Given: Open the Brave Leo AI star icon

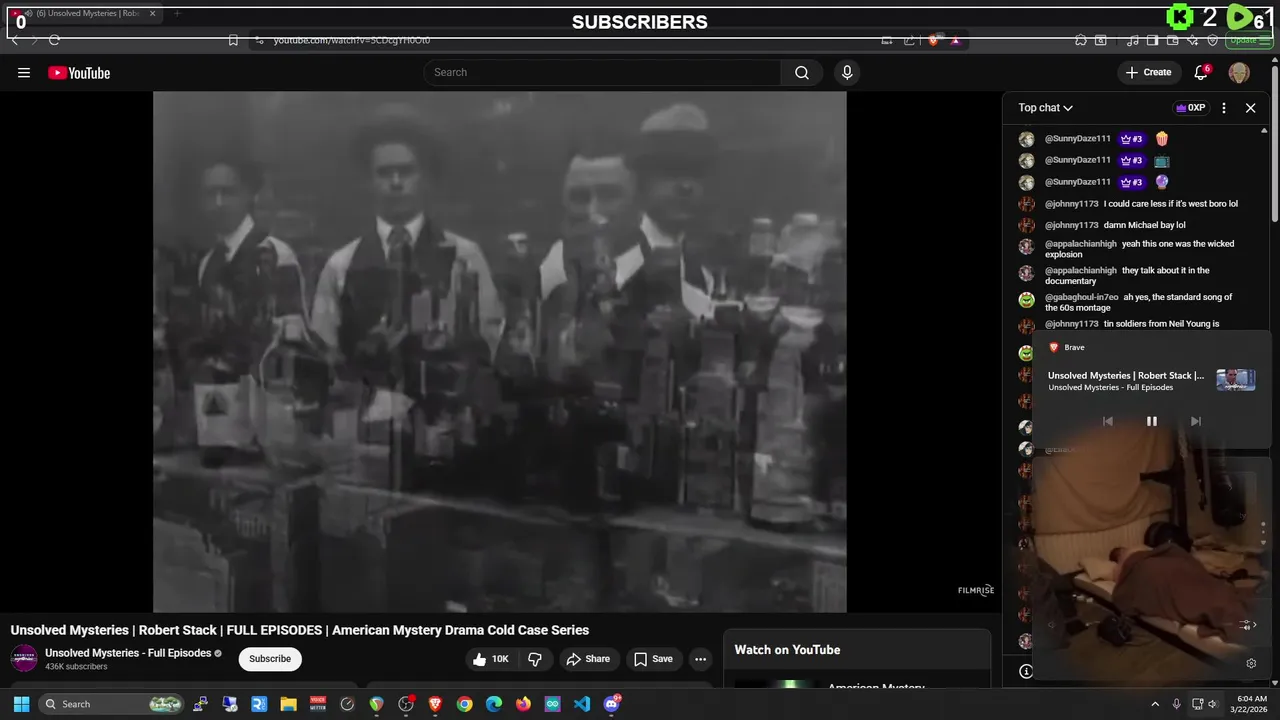Looking at the screenshot, I should pyautogui.click(x=1194, y=40).
